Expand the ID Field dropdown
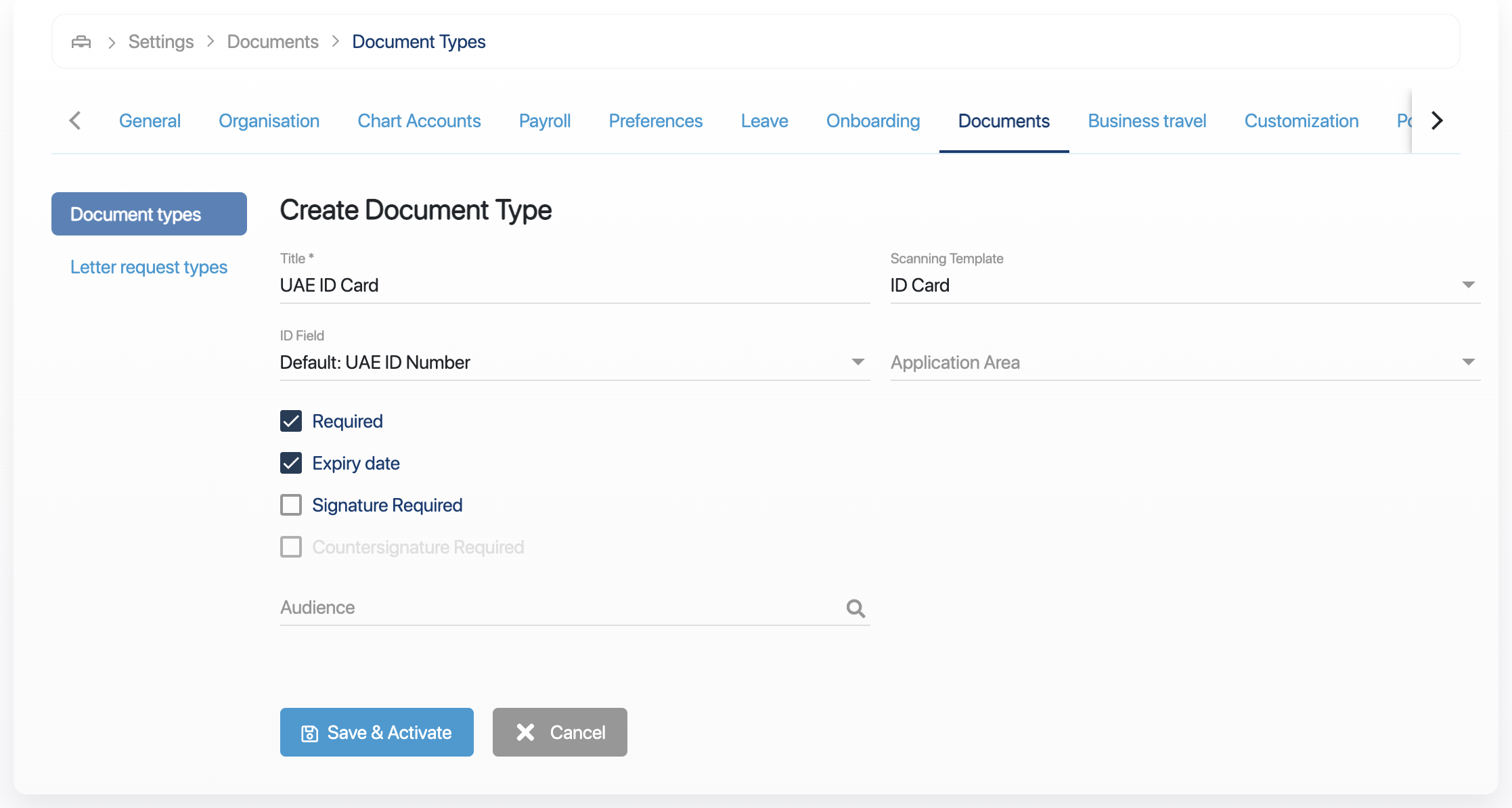 [x=857, y=362]
